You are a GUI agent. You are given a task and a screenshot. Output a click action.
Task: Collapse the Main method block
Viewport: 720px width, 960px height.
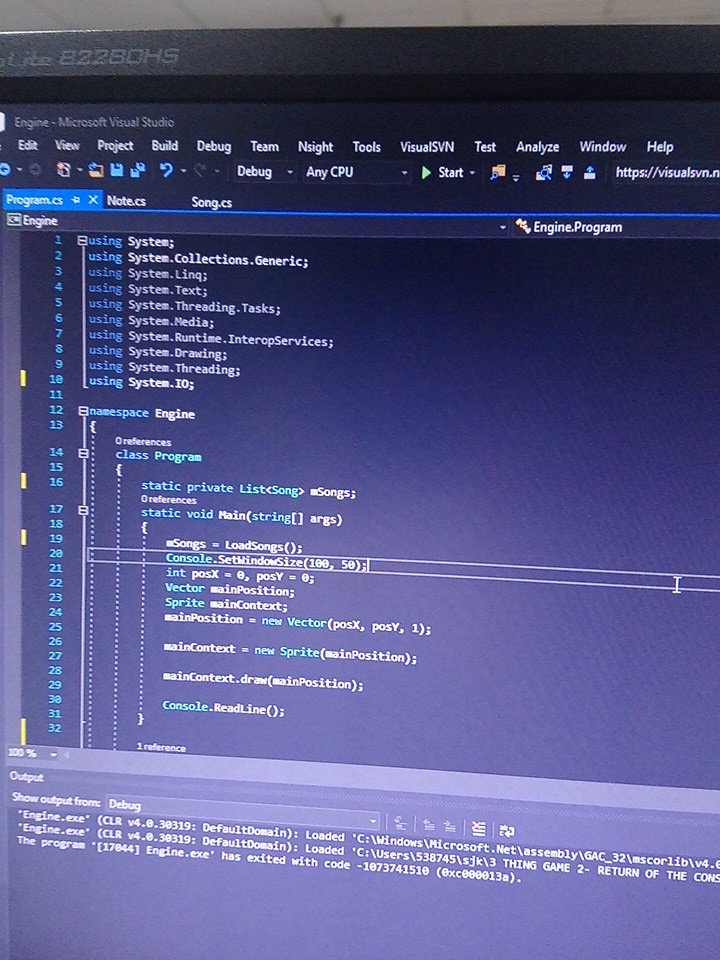[x=83, y=509]
